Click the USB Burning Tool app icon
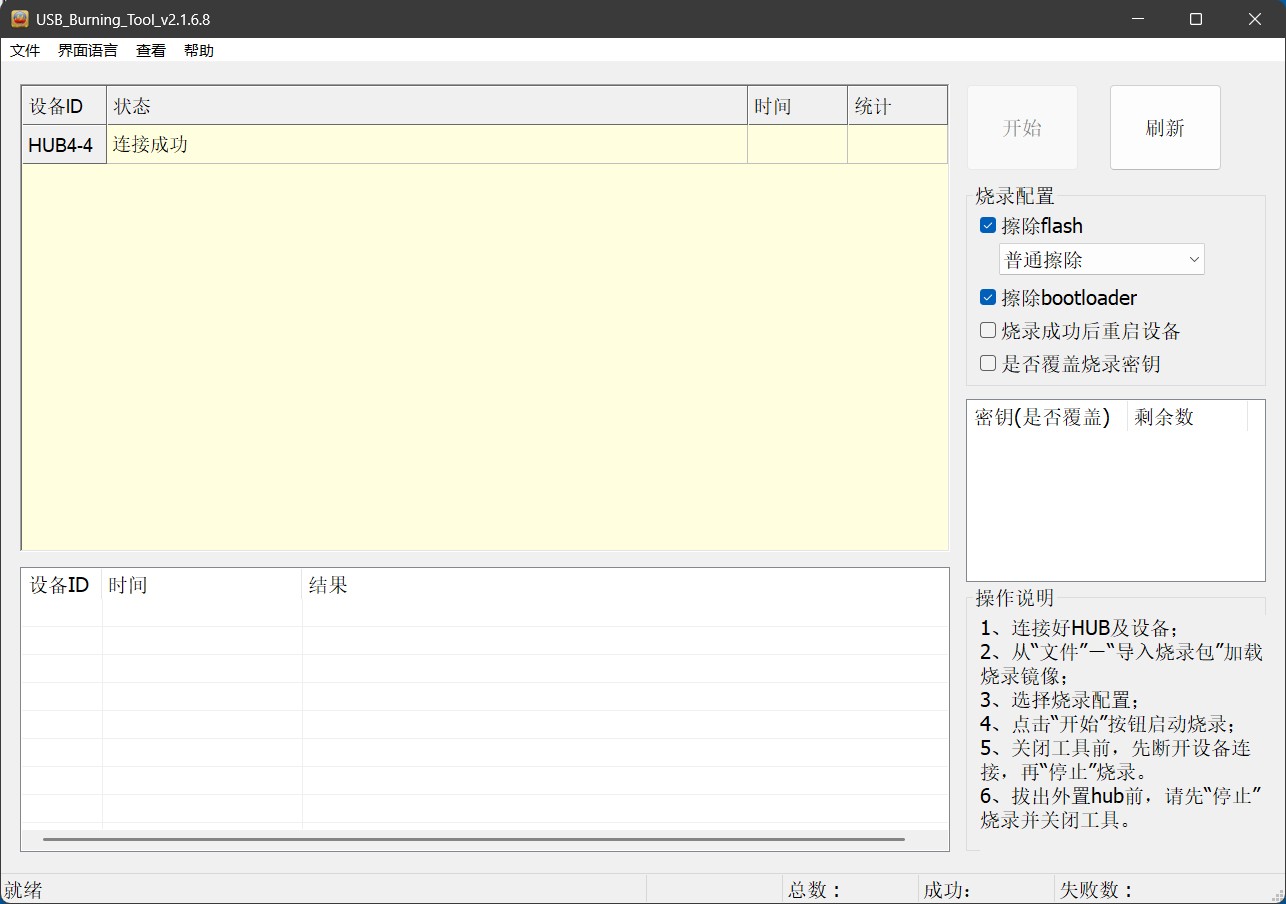Viewport: 1286px width, 904px height. [x=19, y=19]
